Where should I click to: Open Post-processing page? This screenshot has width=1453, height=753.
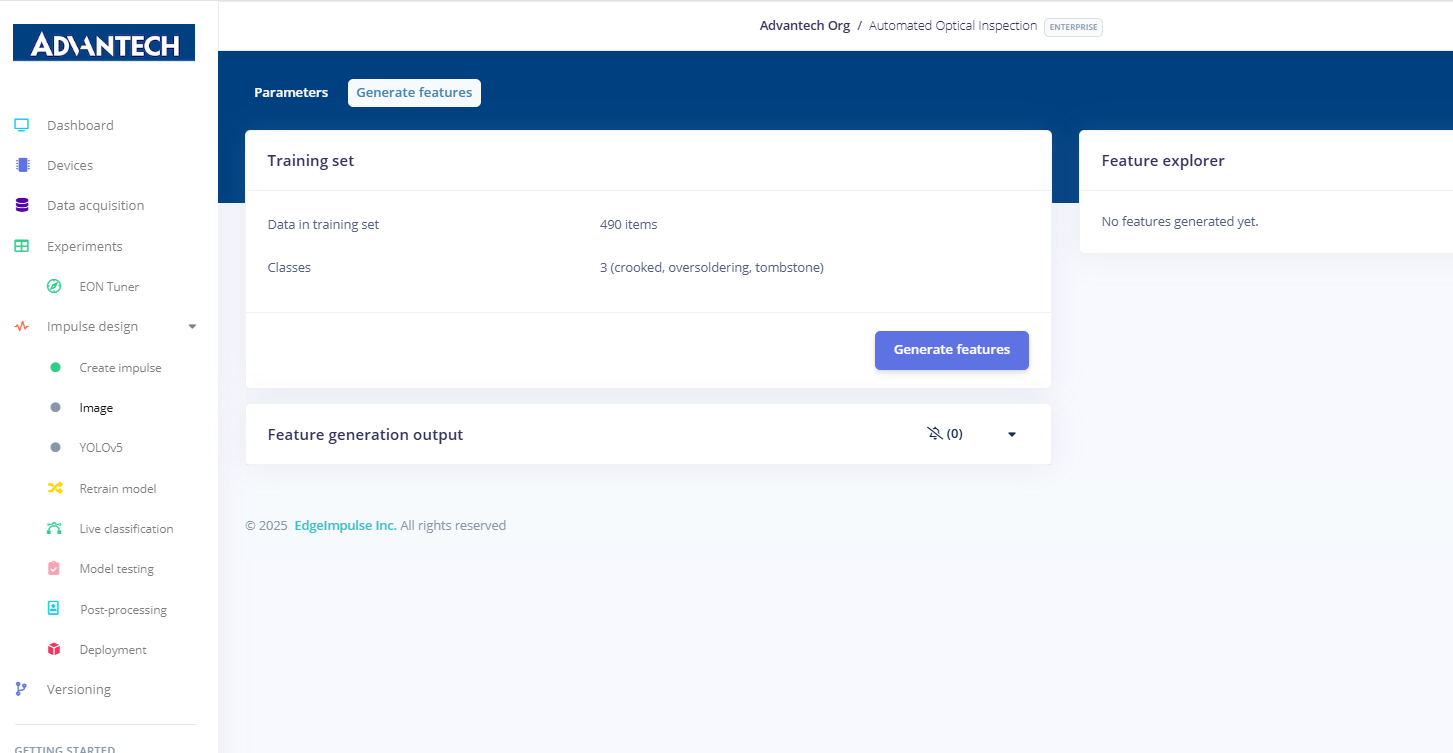(x=123, y=609)
